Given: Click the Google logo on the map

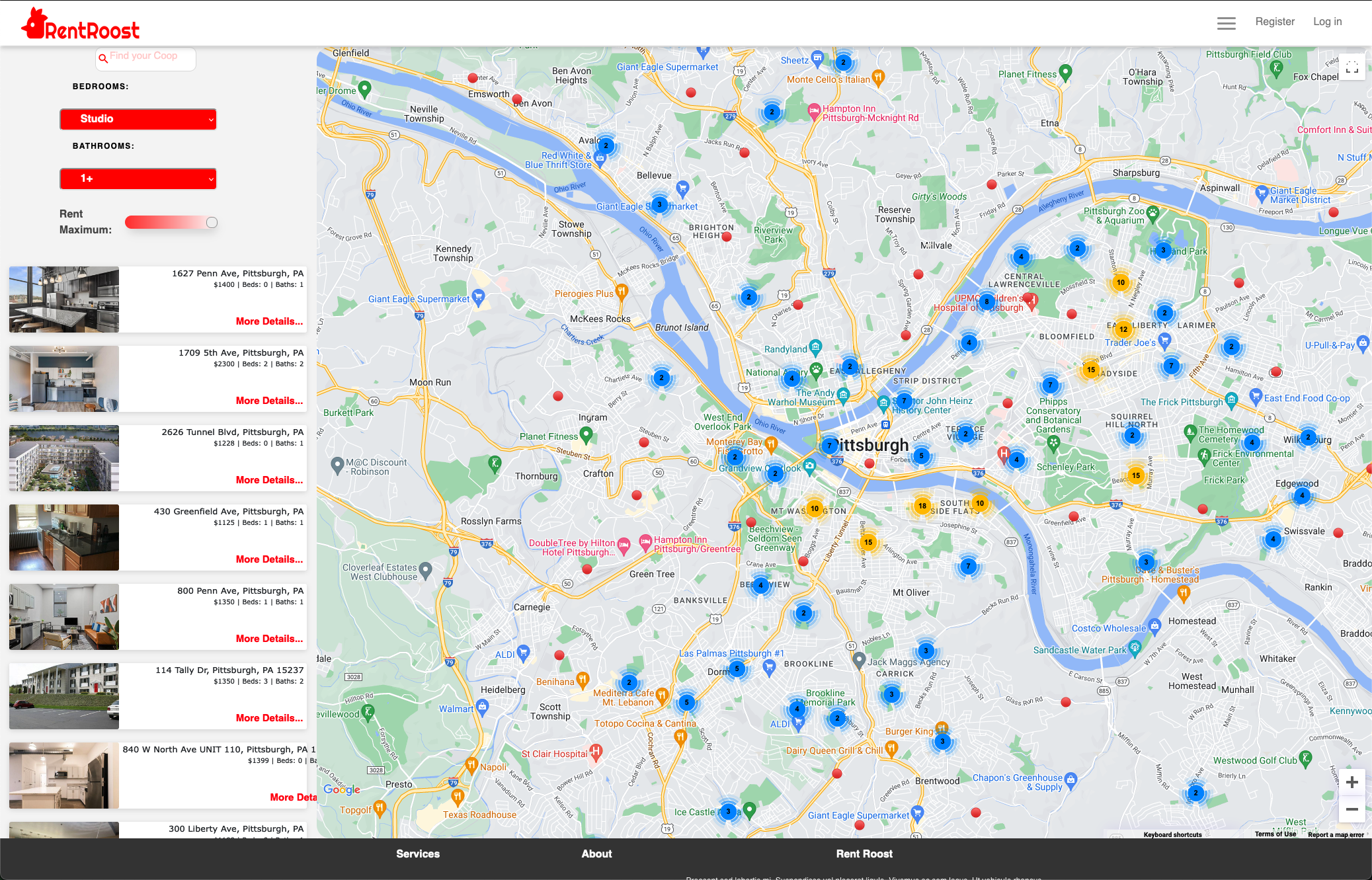Looking at the screenshot, I should 342,789.
